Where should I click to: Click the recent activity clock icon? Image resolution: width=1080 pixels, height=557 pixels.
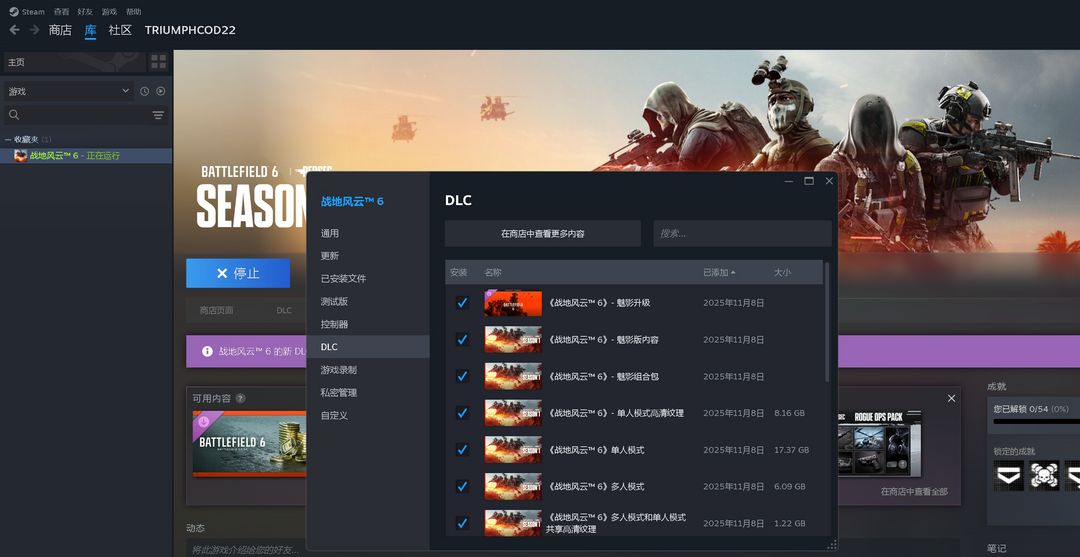click(x=145, y=91)
